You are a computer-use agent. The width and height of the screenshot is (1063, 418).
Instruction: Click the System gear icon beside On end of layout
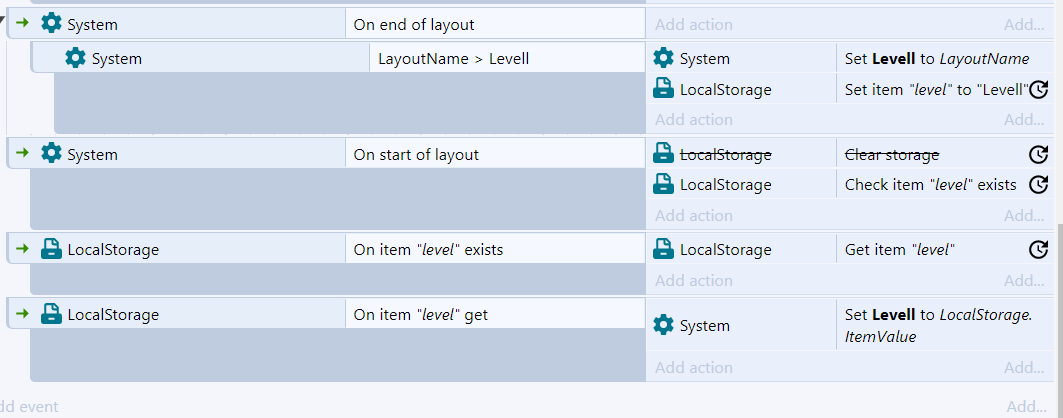(x=51, y=24)
